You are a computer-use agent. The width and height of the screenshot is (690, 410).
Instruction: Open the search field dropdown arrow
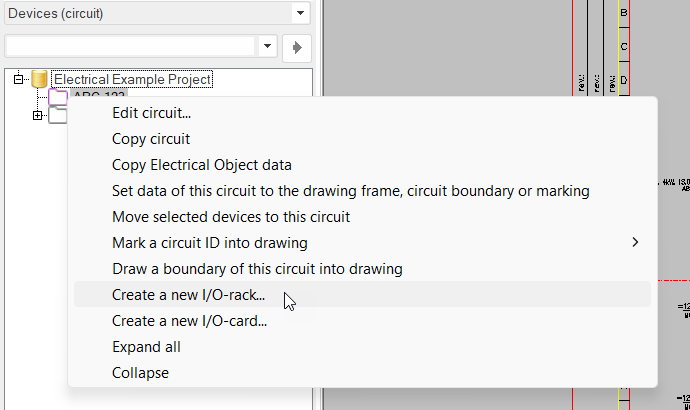267,46
